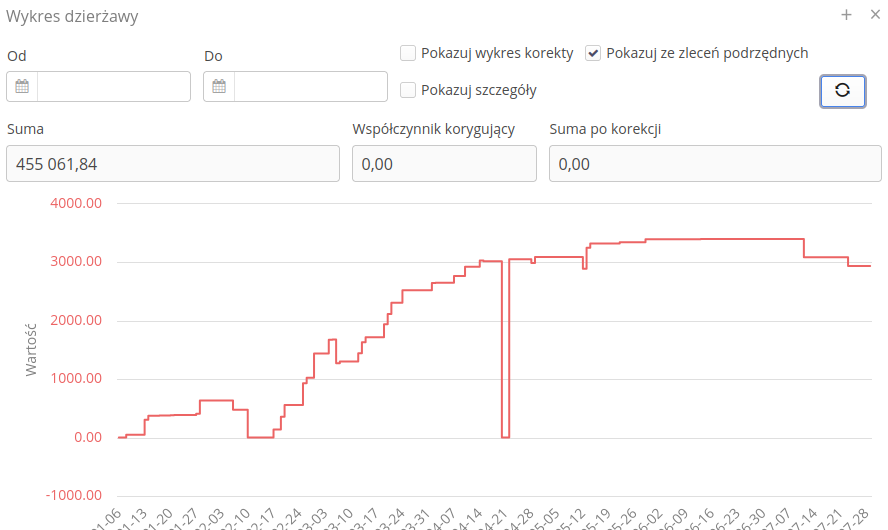
Task: Uncheck Pokazuj ze zleceń podrzędnych
Action: pos(593,53)
